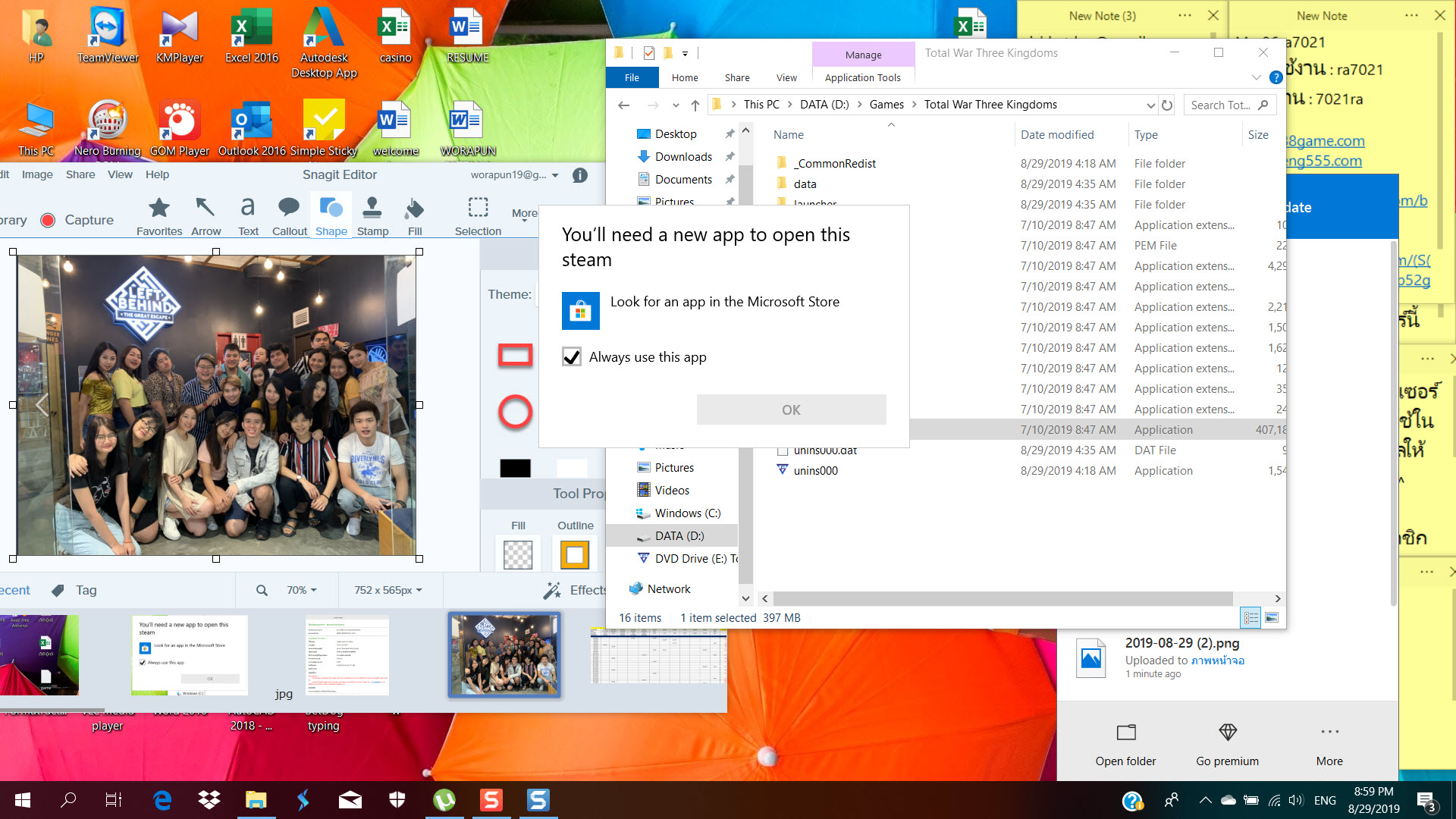Switch to large icons view

tap(1272, 618)
